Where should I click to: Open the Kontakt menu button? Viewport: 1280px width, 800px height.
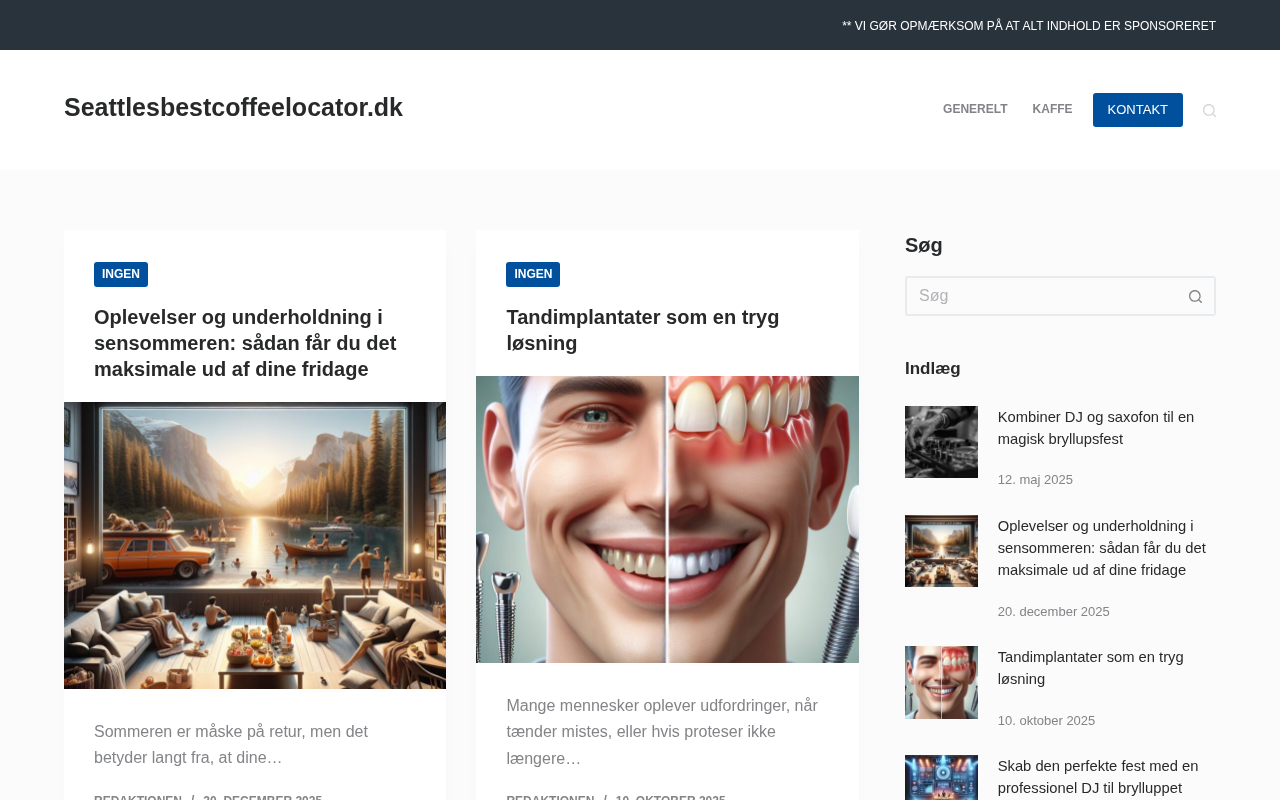point(1138,110)
